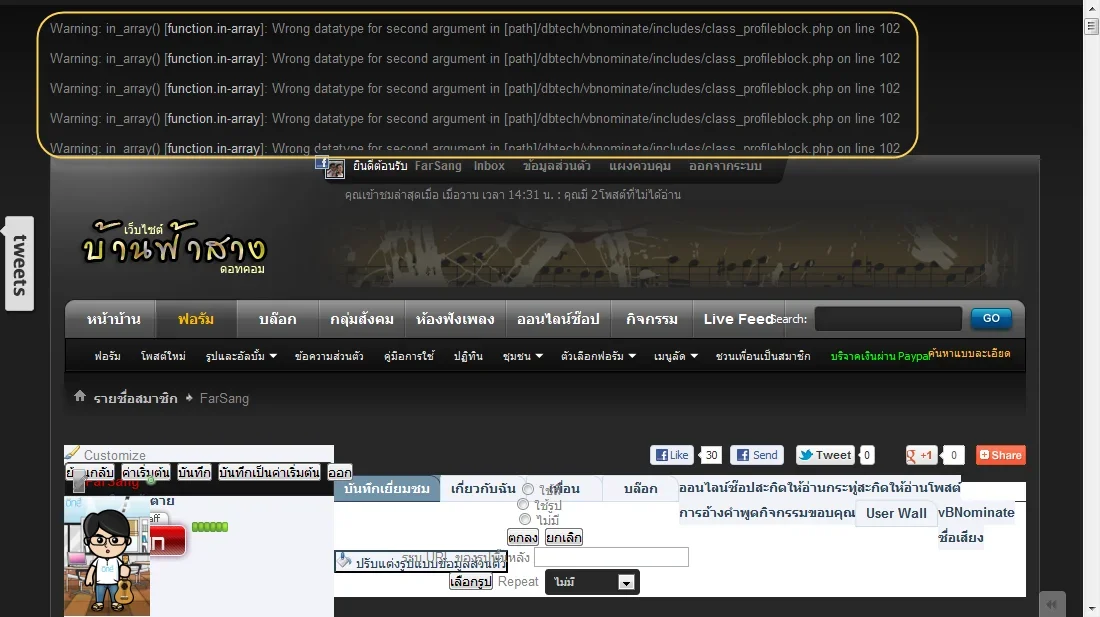The image size is (1100, 617).
Task: Click the search text field
Action: pos(888,319)
